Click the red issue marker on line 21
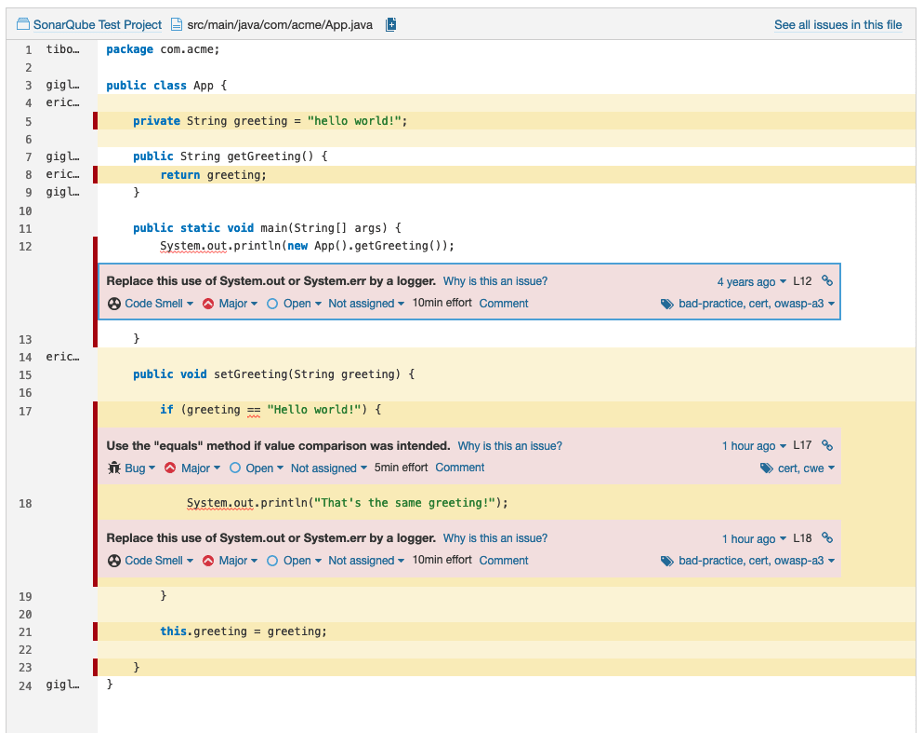This screenshot has width=924, height=734. coord(95,631)
